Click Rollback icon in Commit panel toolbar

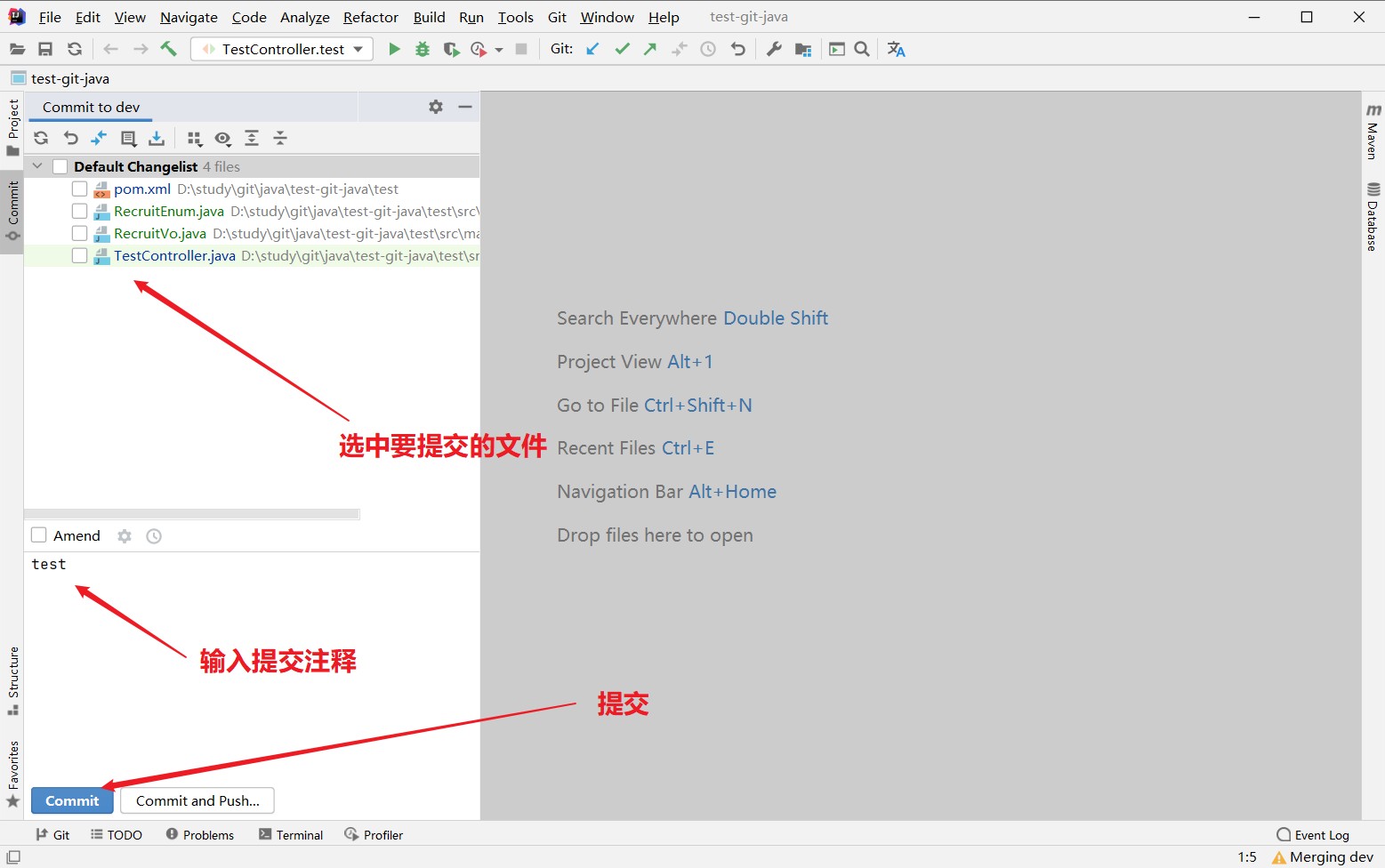(x=71, y=138)
